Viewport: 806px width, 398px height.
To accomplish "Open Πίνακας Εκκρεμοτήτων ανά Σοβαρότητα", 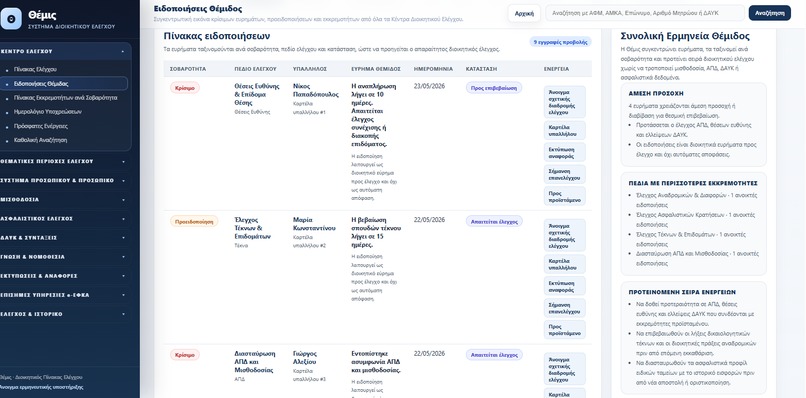I will pyautogui.click(x=64, y=98).
